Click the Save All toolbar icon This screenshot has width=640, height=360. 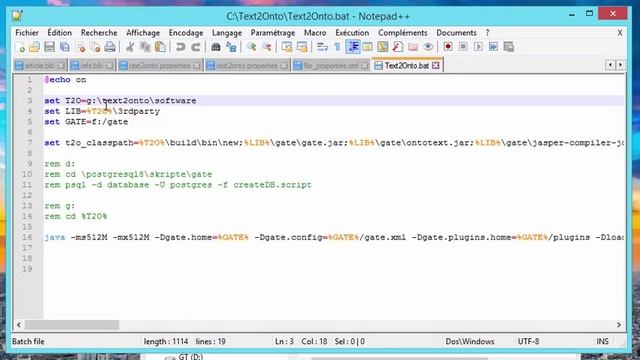[64, 47]
